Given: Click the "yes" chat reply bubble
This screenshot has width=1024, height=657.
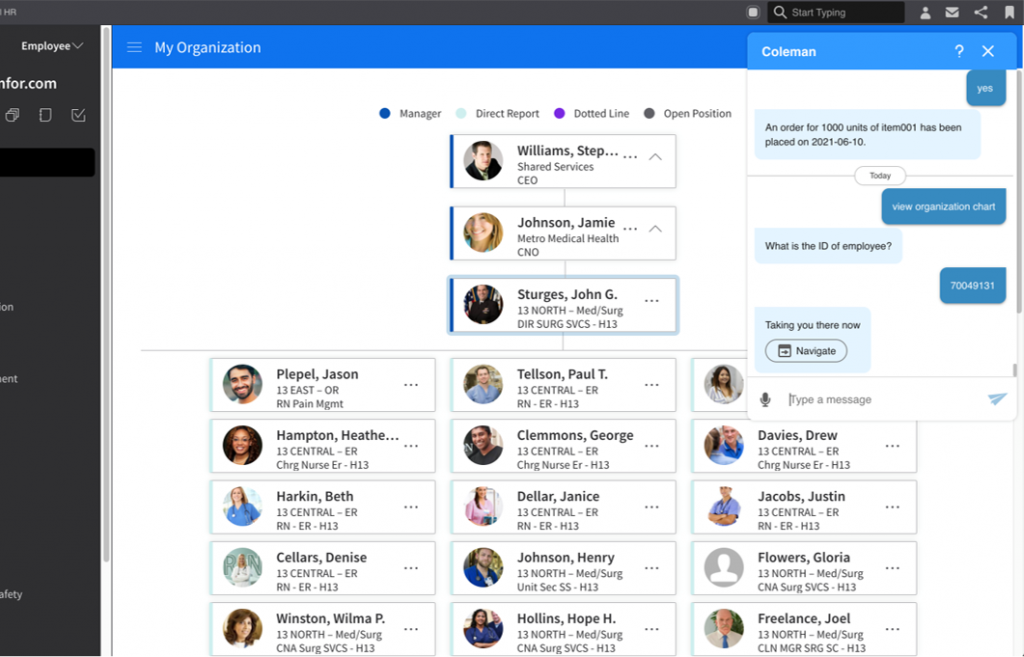Looking at the screenshot, I should coord(985,88).
